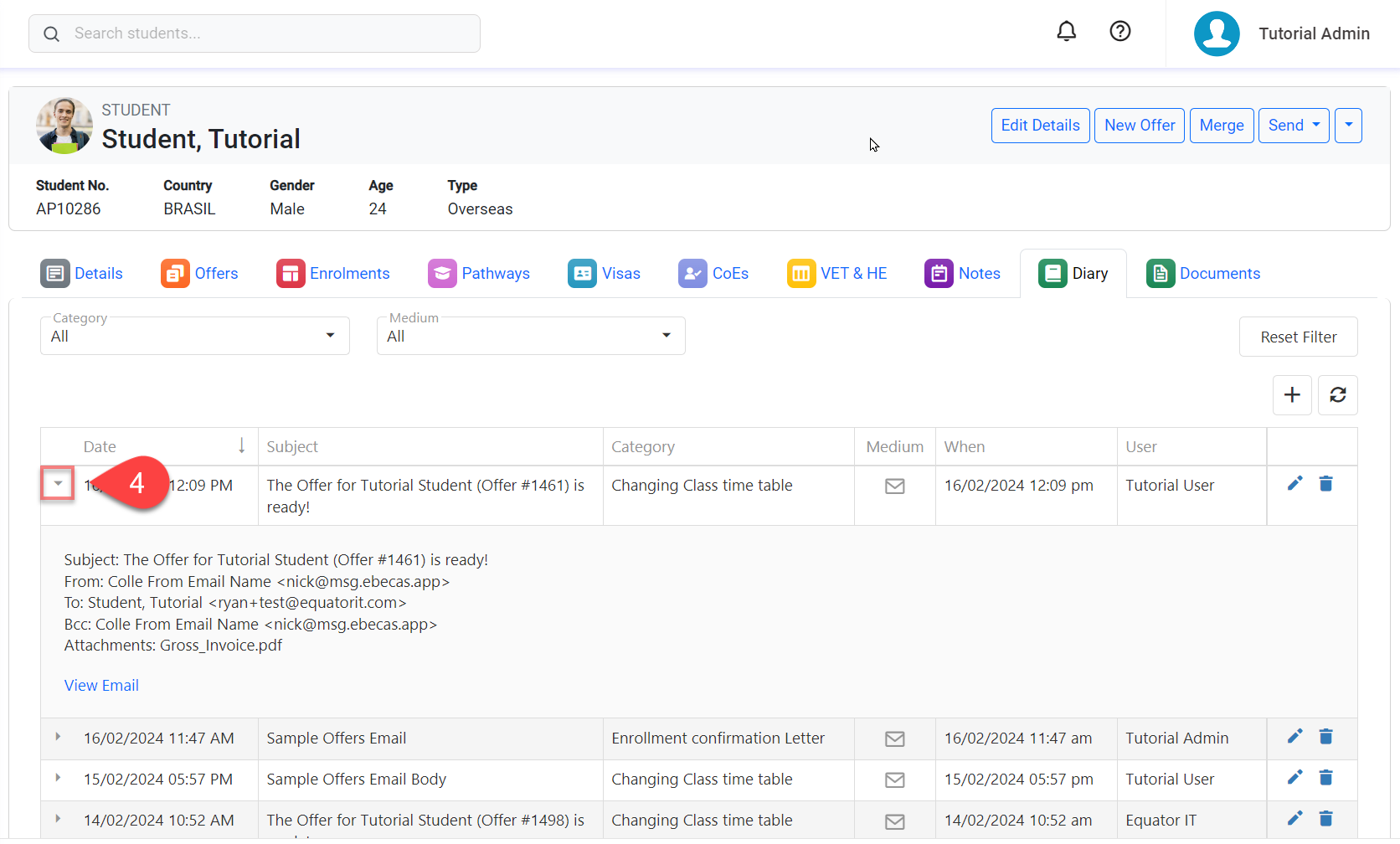Expand the 16/02/2024 11:47 AM row
Screen dimensions: 1400x844
coord(58,737)
